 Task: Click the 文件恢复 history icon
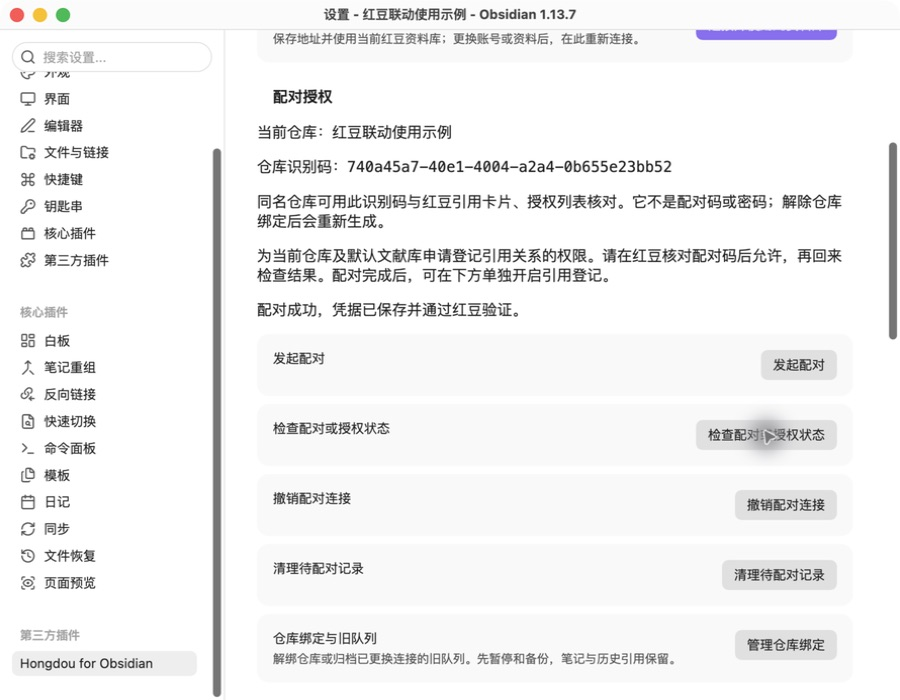point(28,556)
